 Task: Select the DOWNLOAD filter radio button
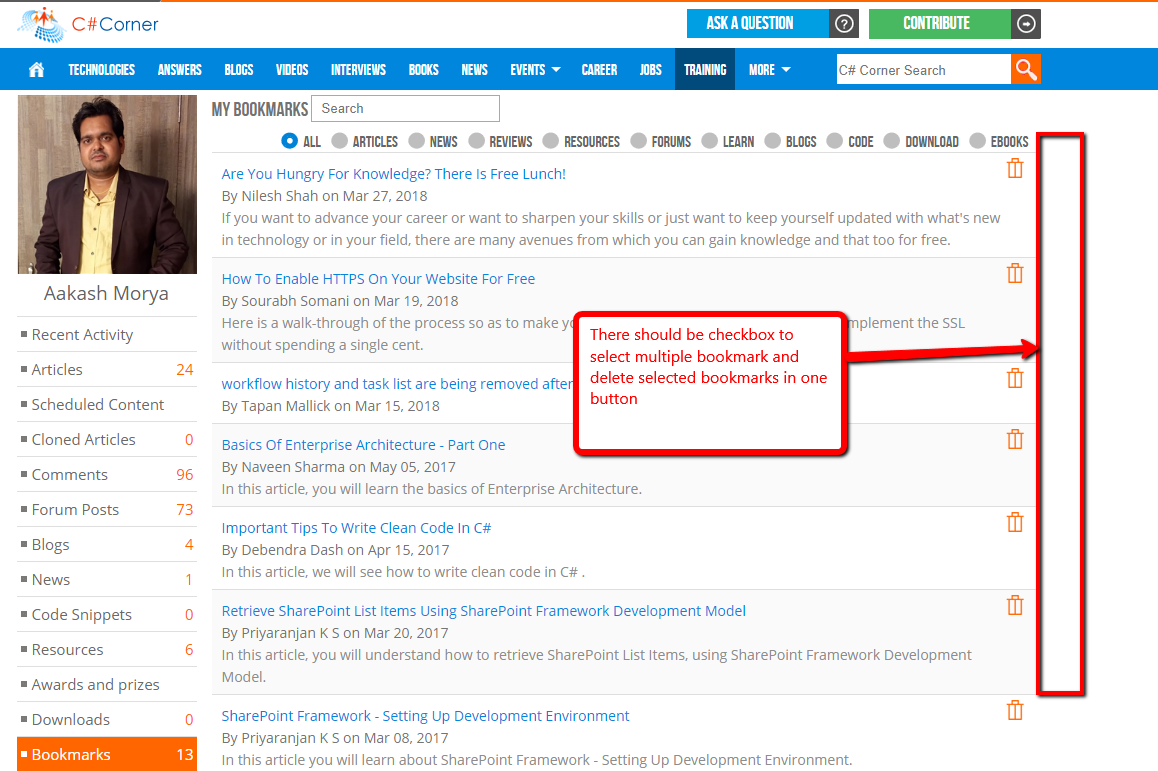(892, 141)
